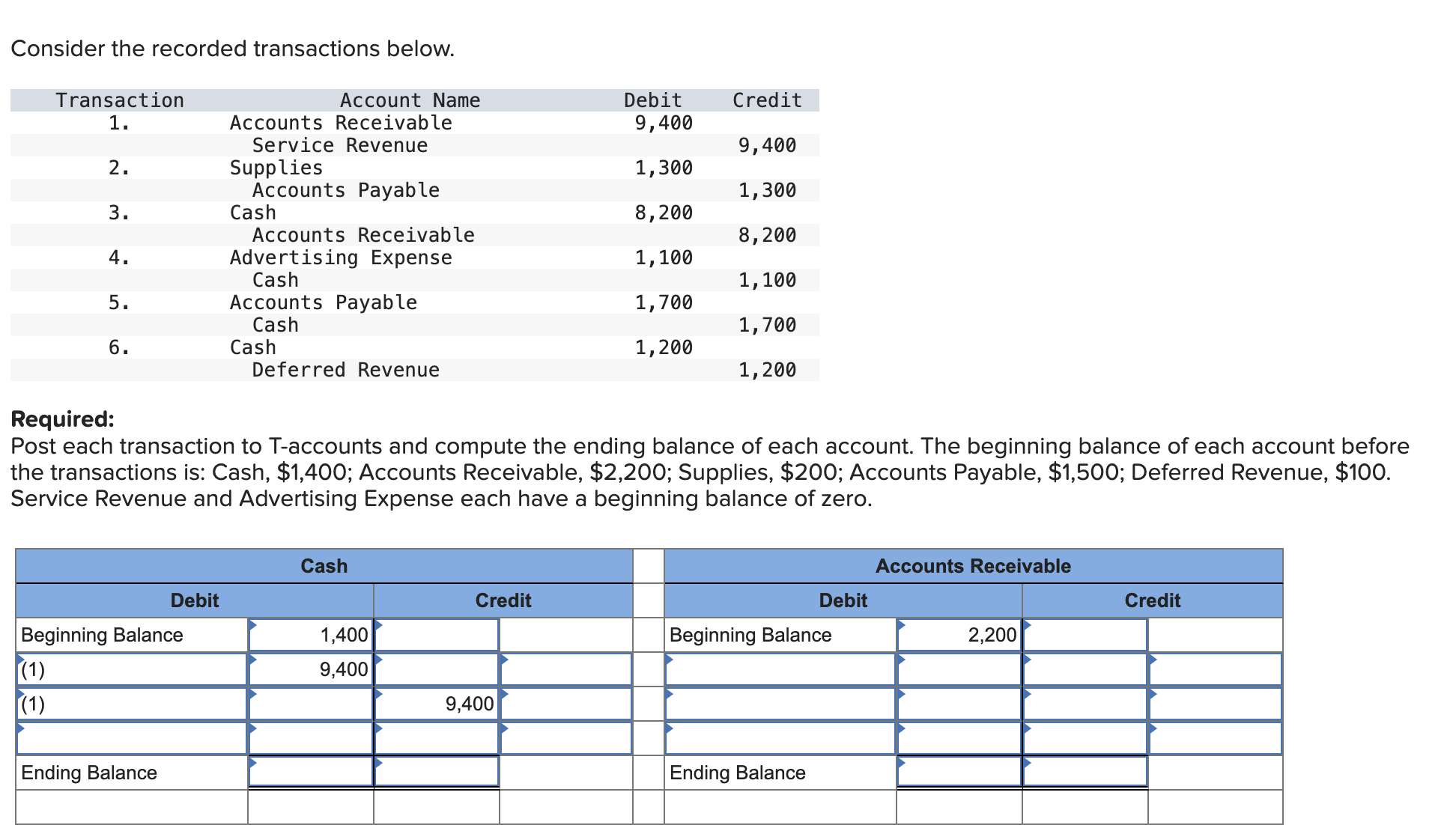Open blank transaction label in Cash's last entry row

point(132,738)
